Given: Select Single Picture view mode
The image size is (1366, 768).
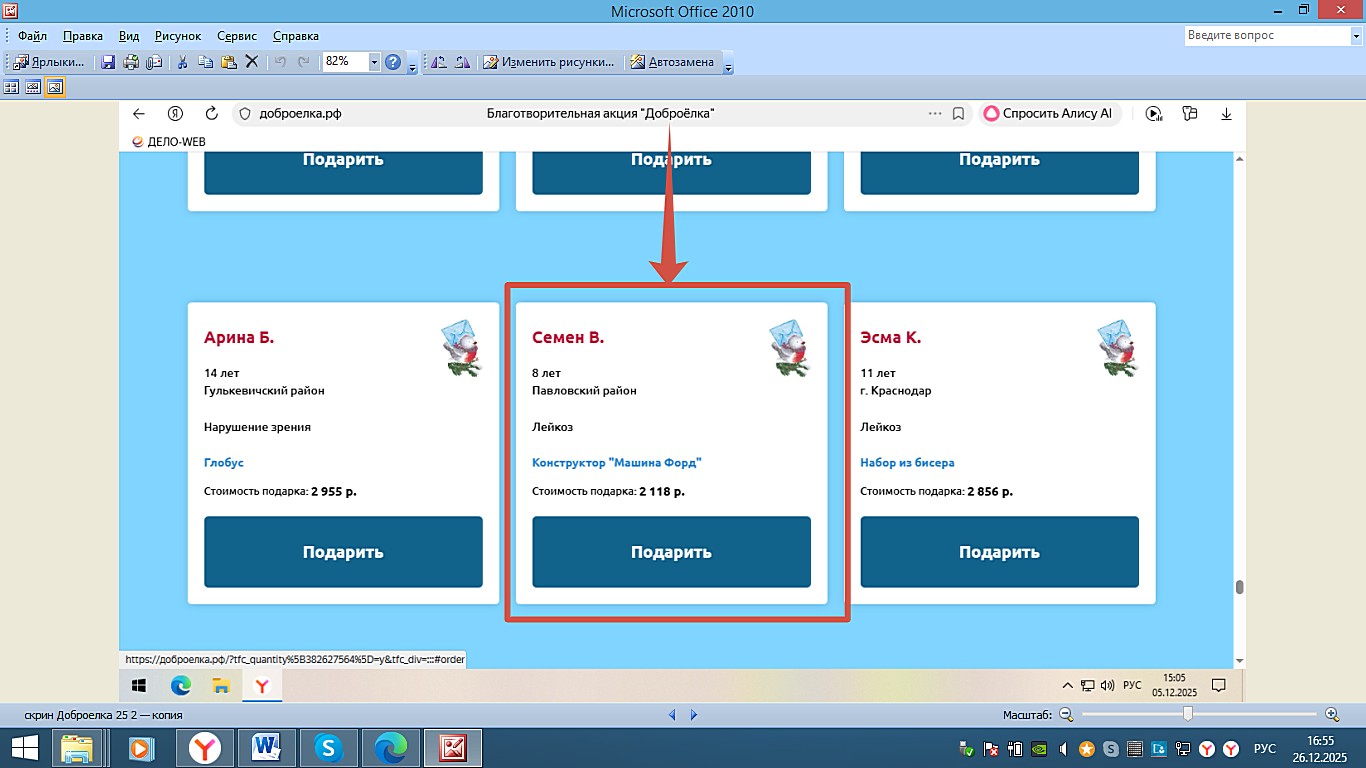Looking at the screenshot, I should pyautogui.click(x=54, y=88).
